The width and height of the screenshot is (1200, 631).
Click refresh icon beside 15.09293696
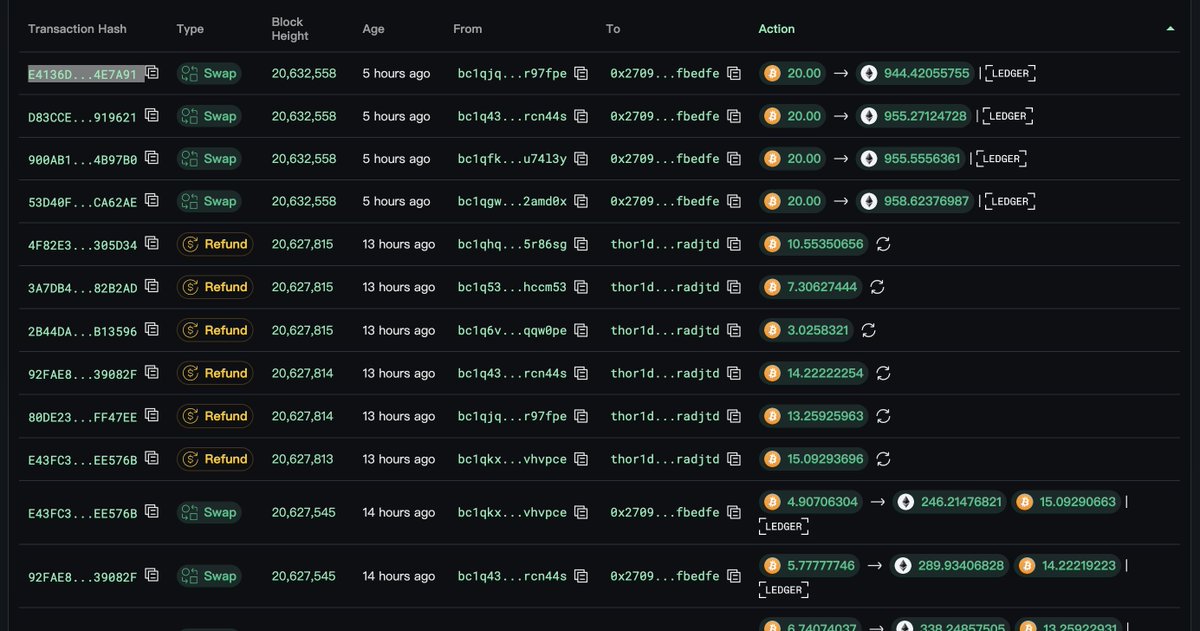coord(883,459)
